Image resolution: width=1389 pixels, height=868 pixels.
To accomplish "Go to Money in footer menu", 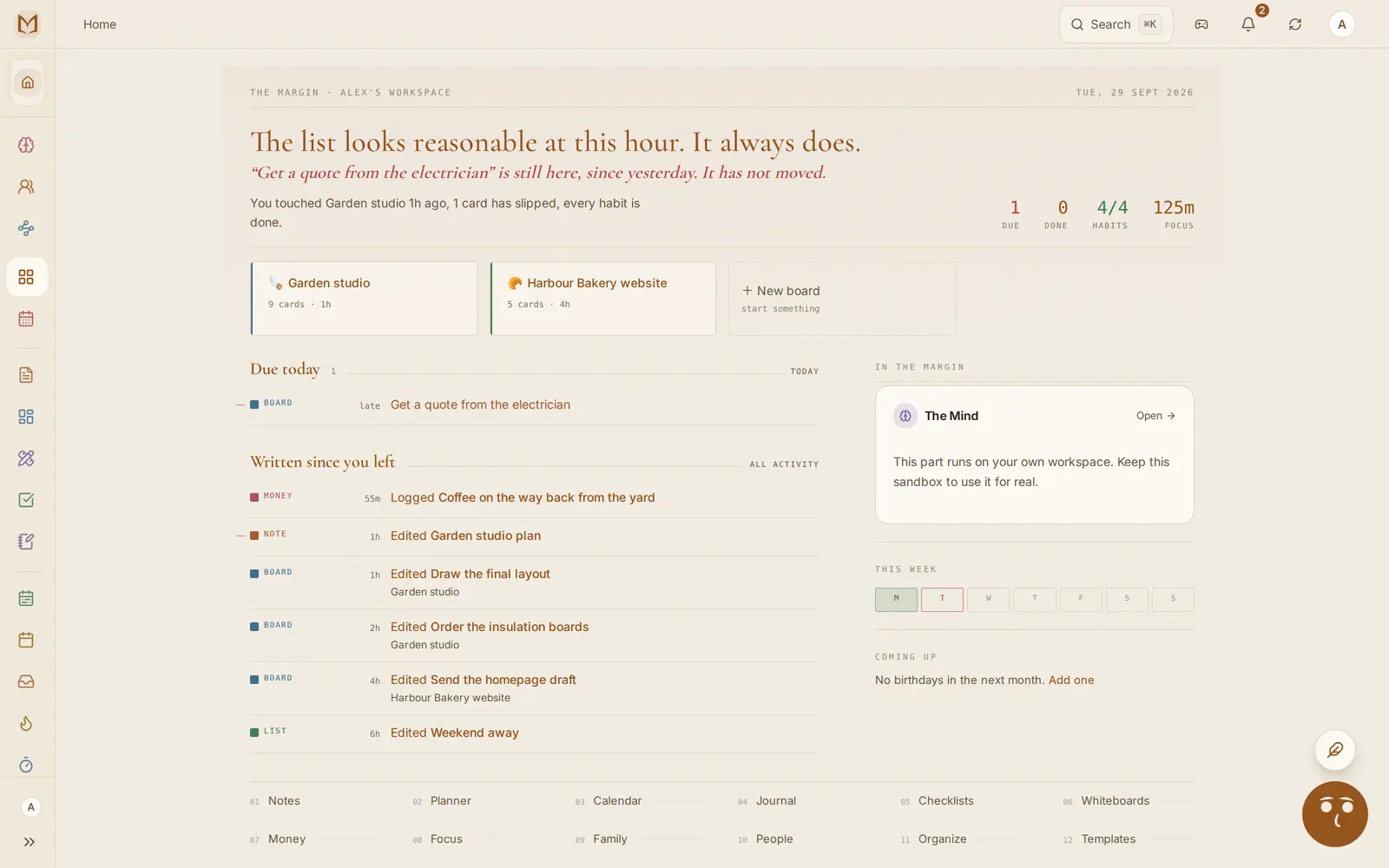I will tap(286, 839).
